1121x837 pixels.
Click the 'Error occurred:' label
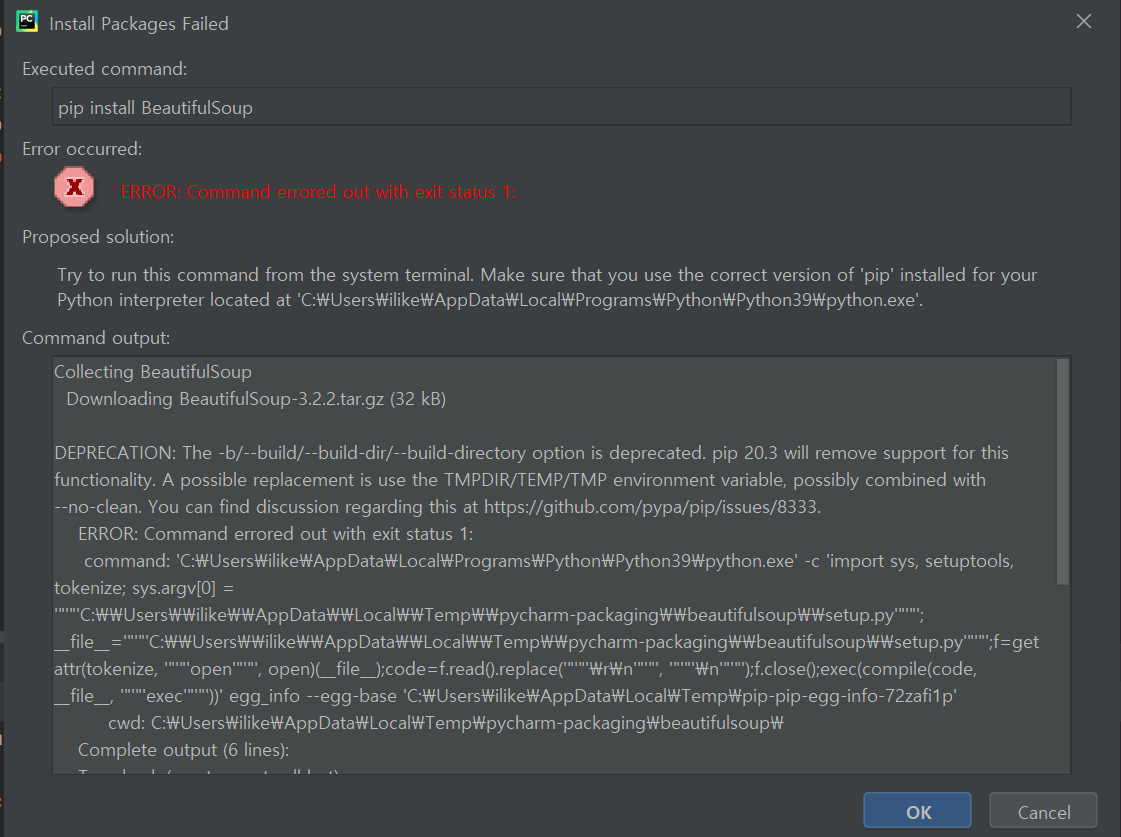click(82, 149)
